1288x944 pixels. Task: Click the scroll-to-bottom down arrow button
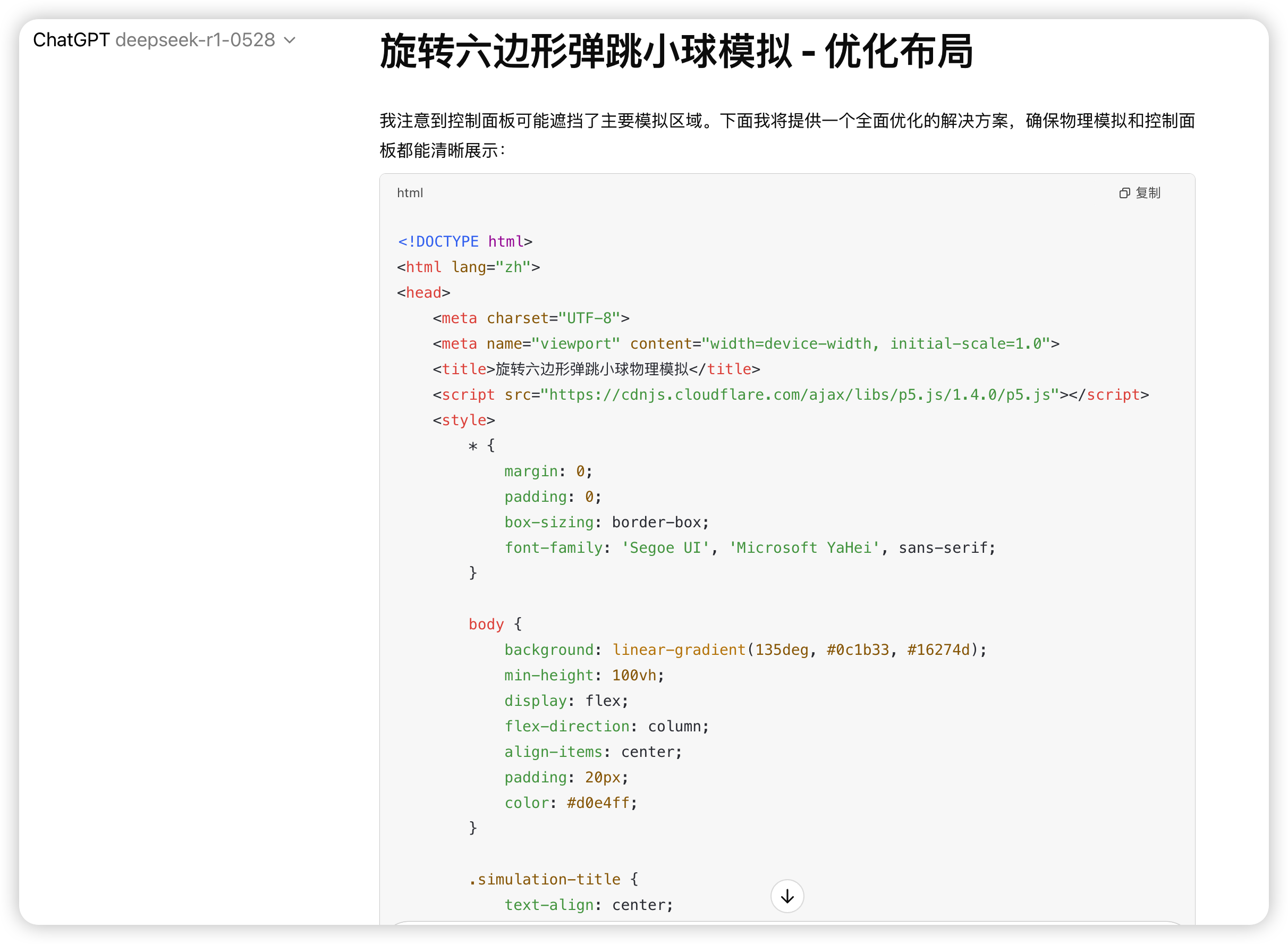[x=787, y=896]
